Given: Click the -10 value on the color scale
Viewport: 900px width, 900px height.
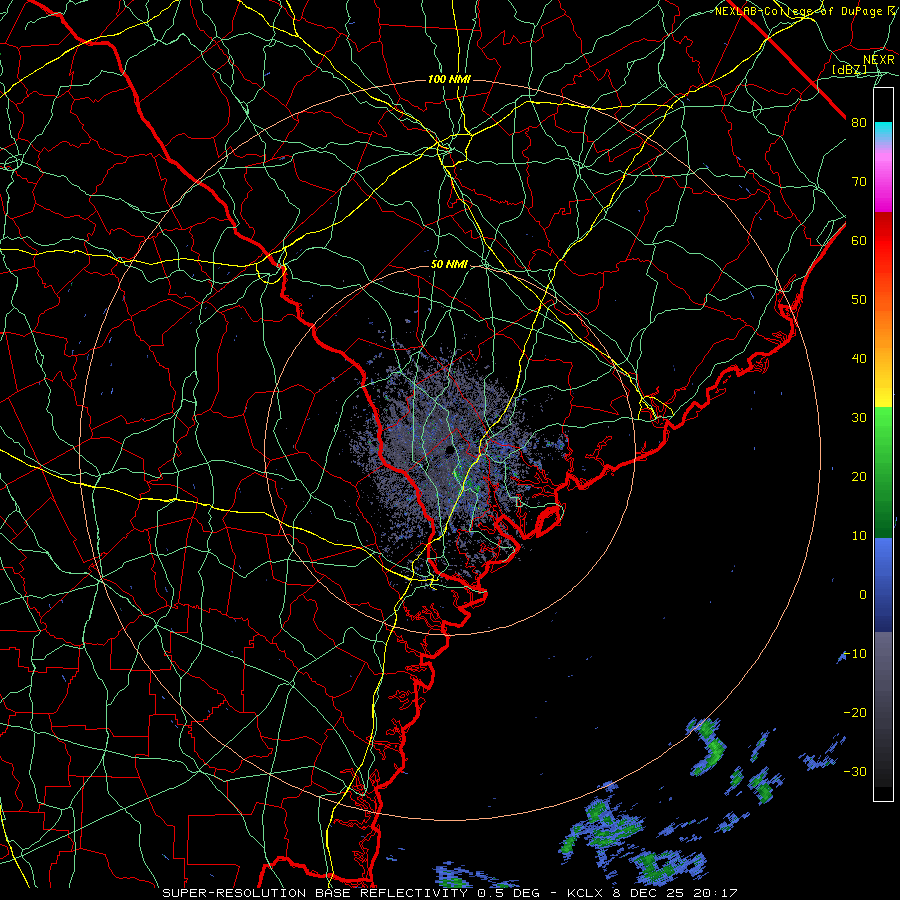Looking at the screenshot, I should click(x=855, y=654).
